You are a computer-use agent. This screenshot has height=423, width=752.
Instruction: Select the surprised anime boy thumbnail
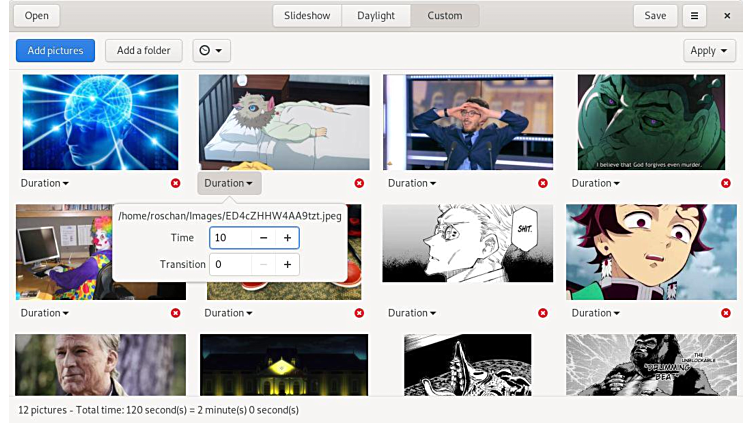651,251
